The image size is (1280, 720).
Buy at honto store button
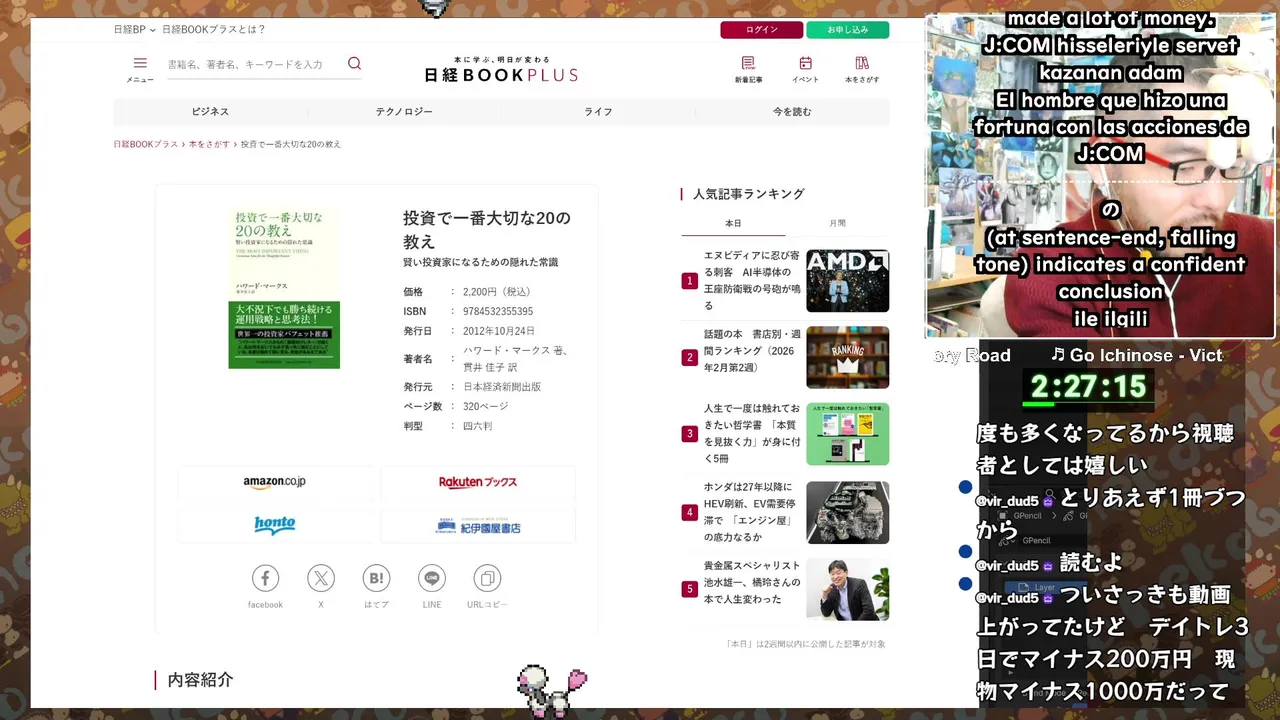[x=275, y=526]
